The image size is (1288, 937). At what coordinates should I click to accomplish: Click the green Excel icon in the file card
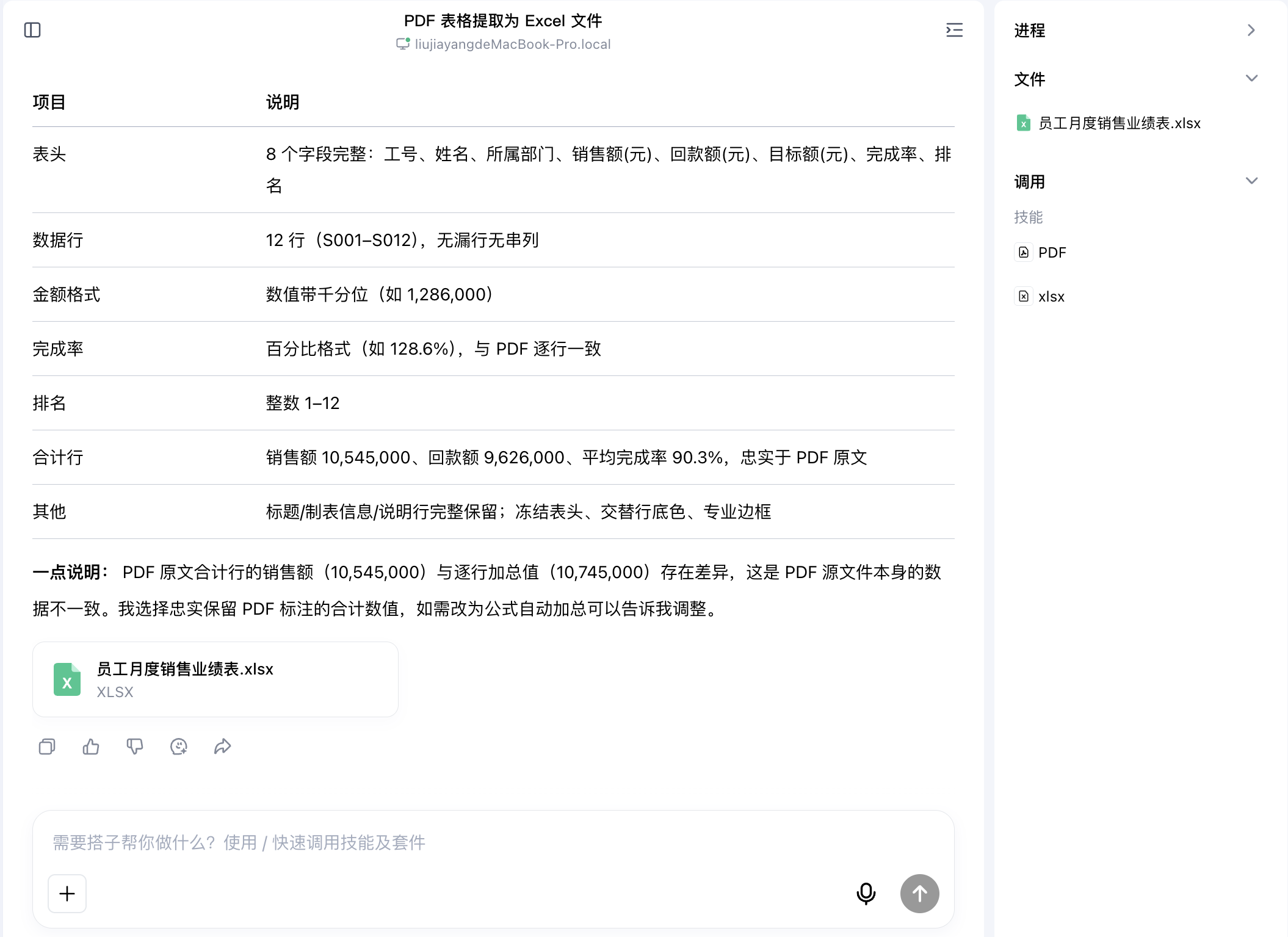click(67, 679)
